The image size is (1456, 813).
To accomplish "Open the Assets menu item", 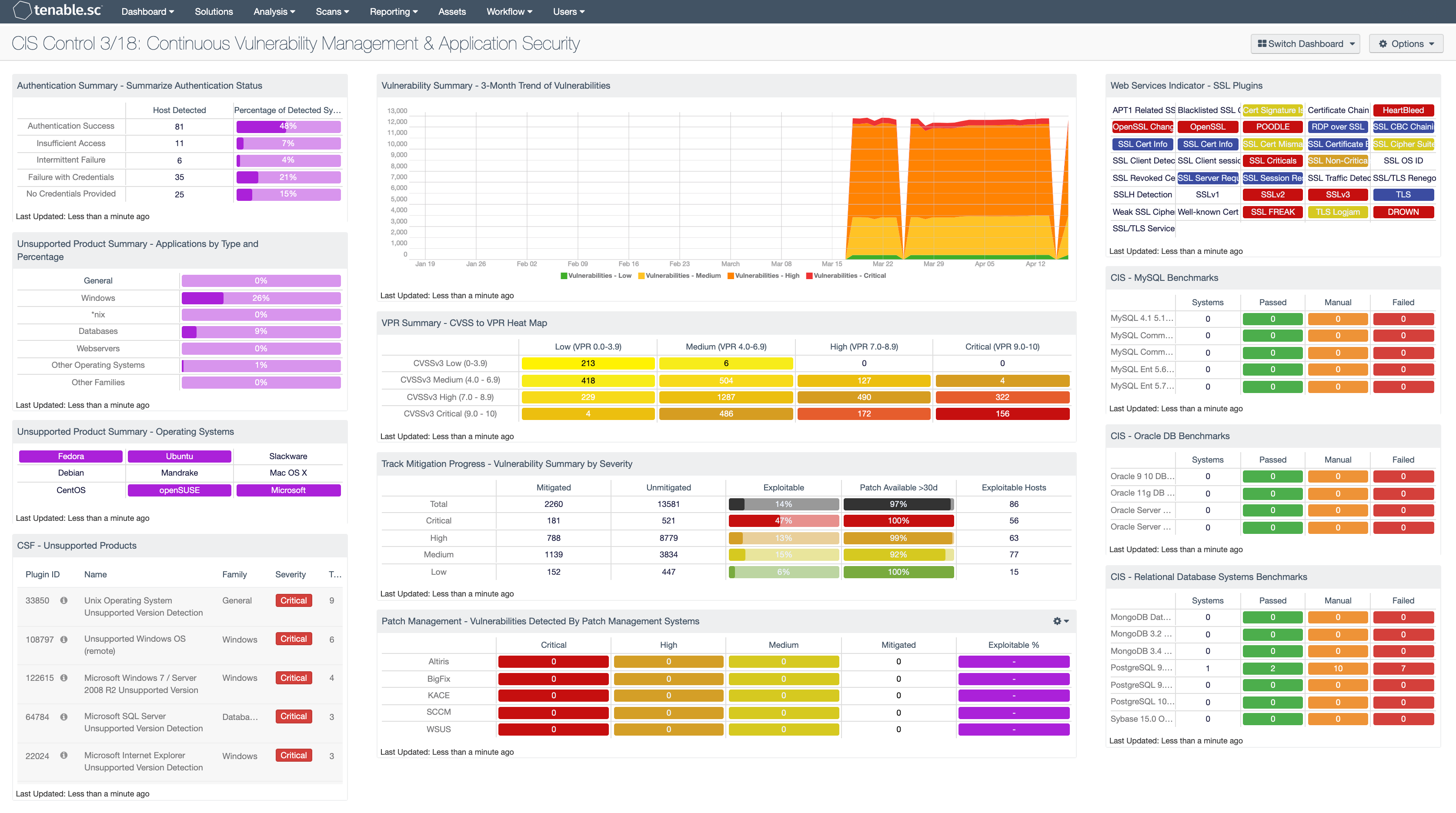I will click(x=451, y=11).
